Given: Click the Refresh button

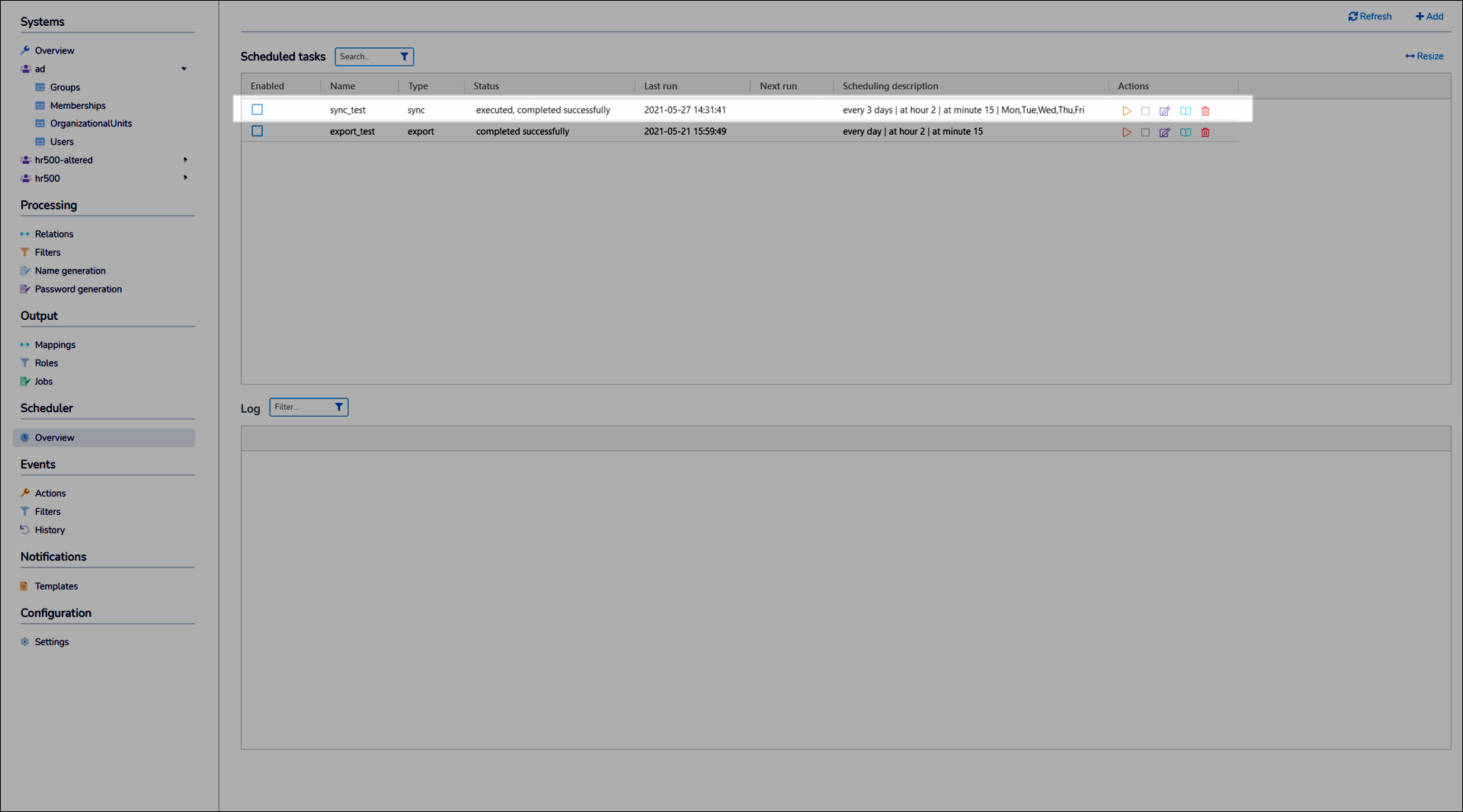Looking at the screenshot, I should 1370,17.
